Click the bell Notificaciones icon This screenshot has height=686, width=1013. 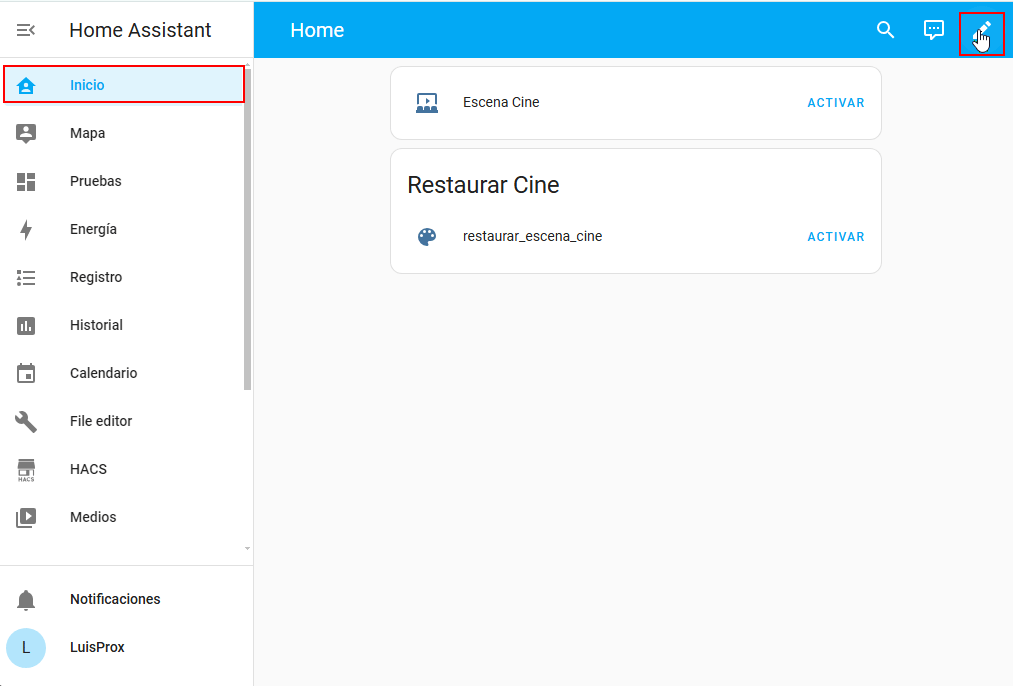coord(26,600)
